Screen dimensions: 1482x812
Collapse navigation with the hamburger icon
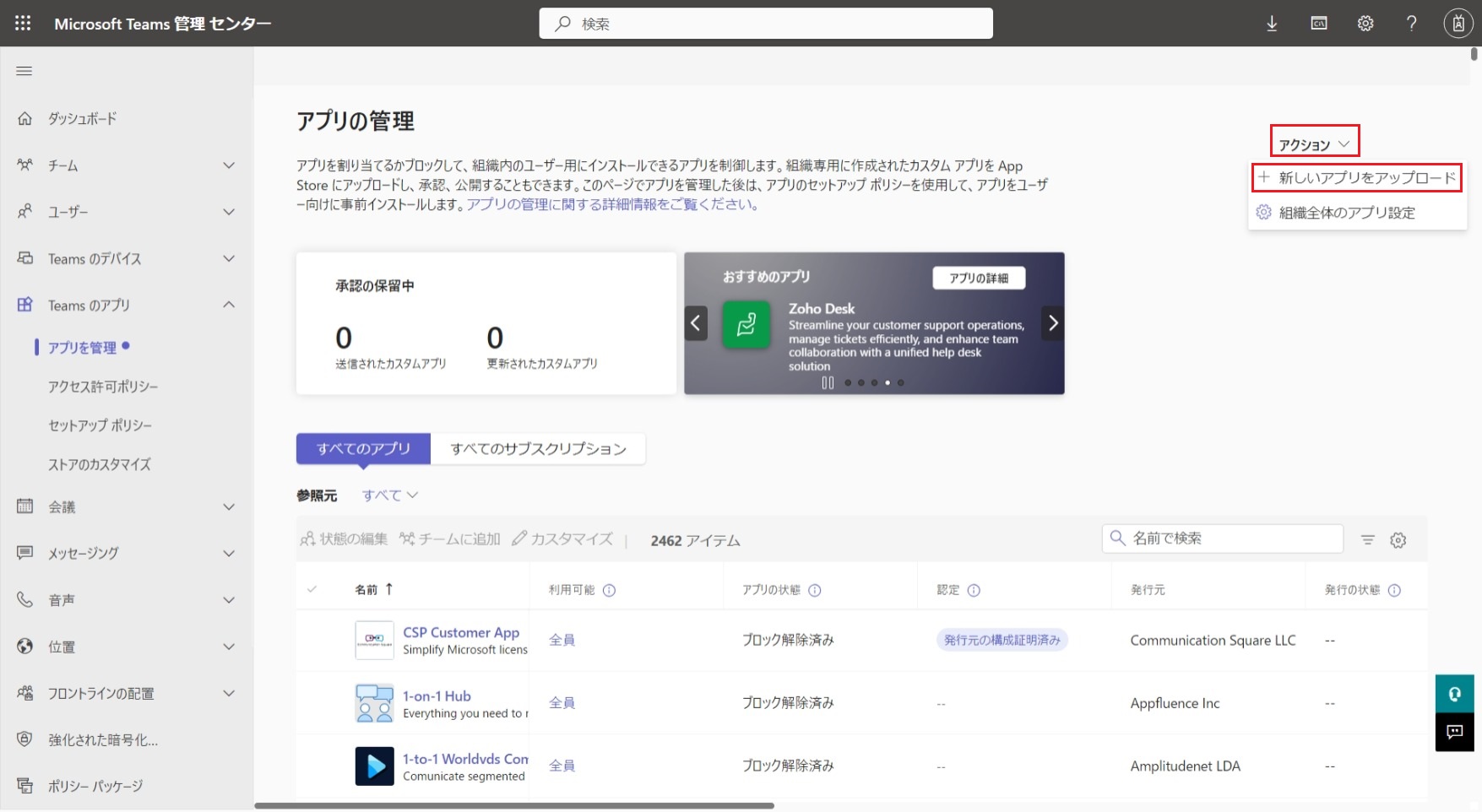coord(24,71)
